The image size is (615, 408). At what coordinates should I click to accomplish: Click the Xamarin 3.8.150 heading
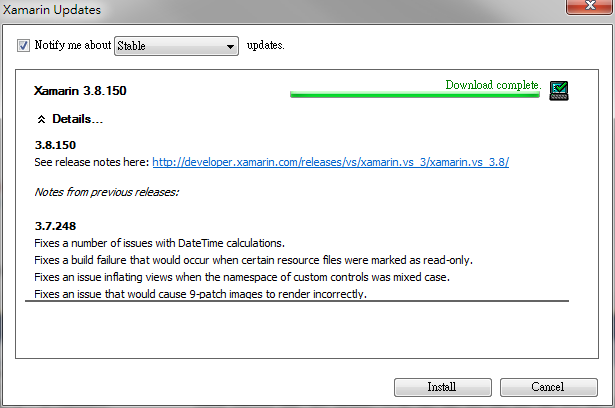tap(80, 91)
